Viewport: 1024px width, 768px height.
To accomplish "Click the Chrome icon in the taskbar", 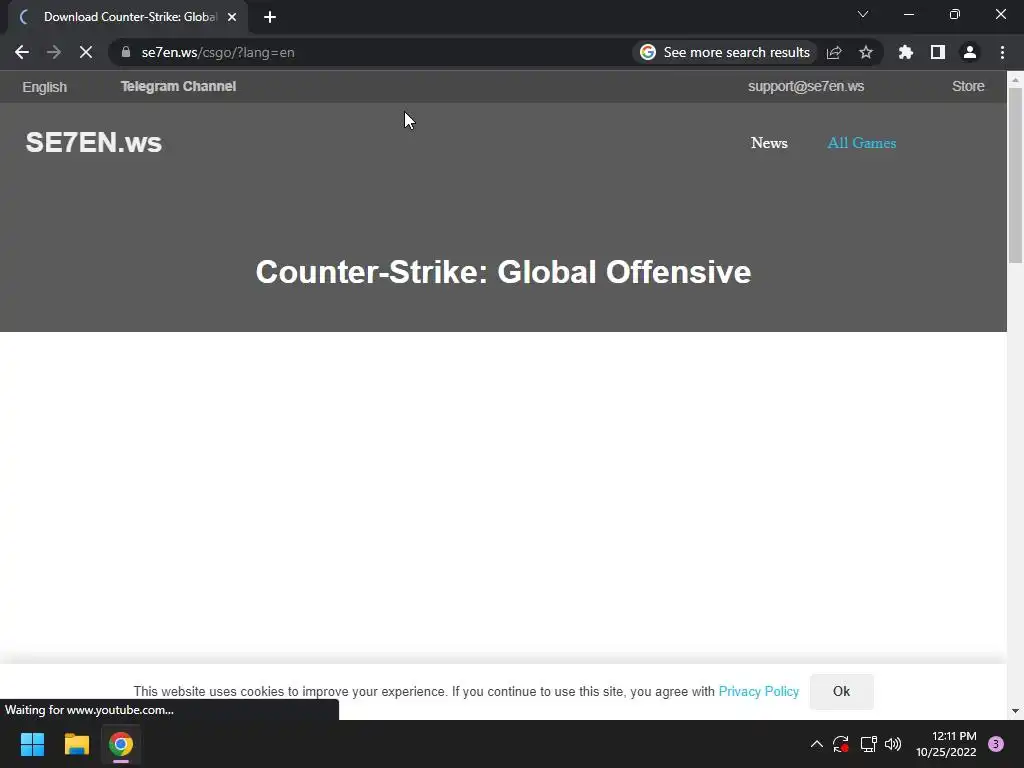I will pyautogui.click(x=121, y=744).
